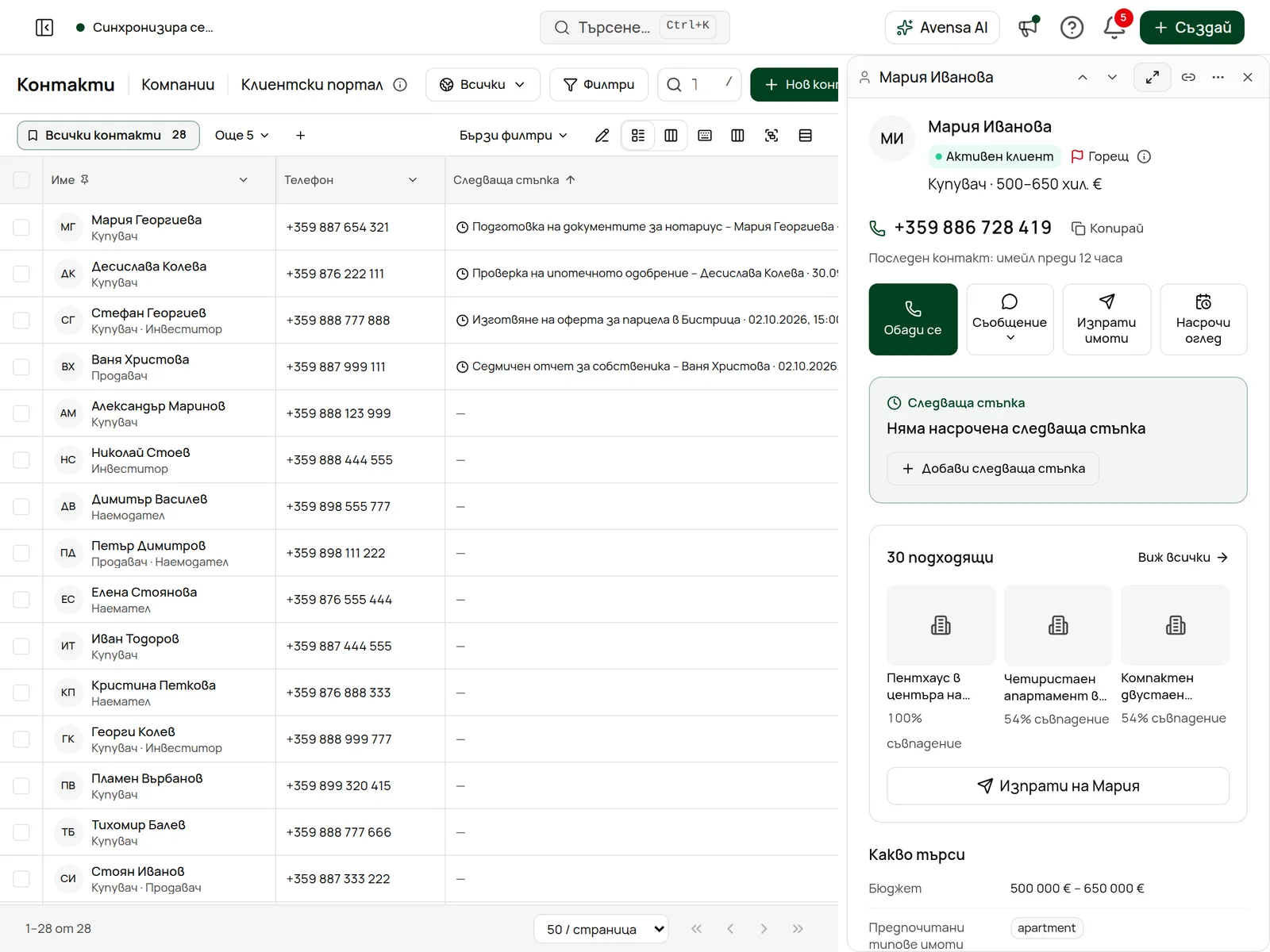Switch to the Компании tab

178,85
